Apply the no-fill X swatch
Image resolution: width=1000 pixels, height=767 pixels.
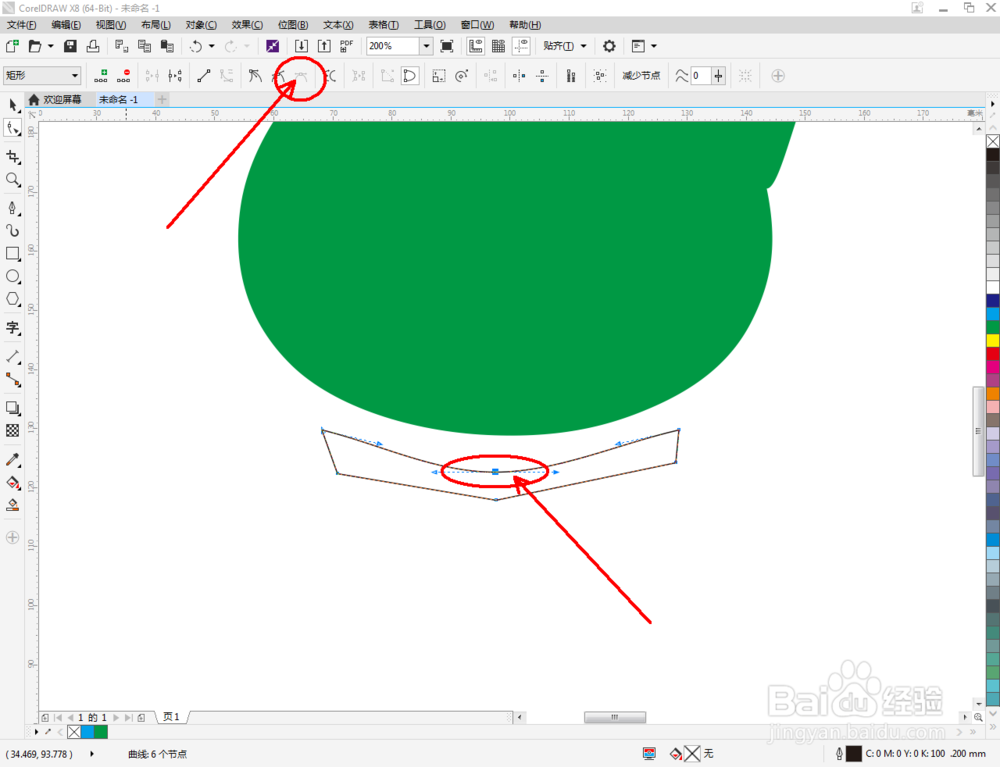(993, 142)
